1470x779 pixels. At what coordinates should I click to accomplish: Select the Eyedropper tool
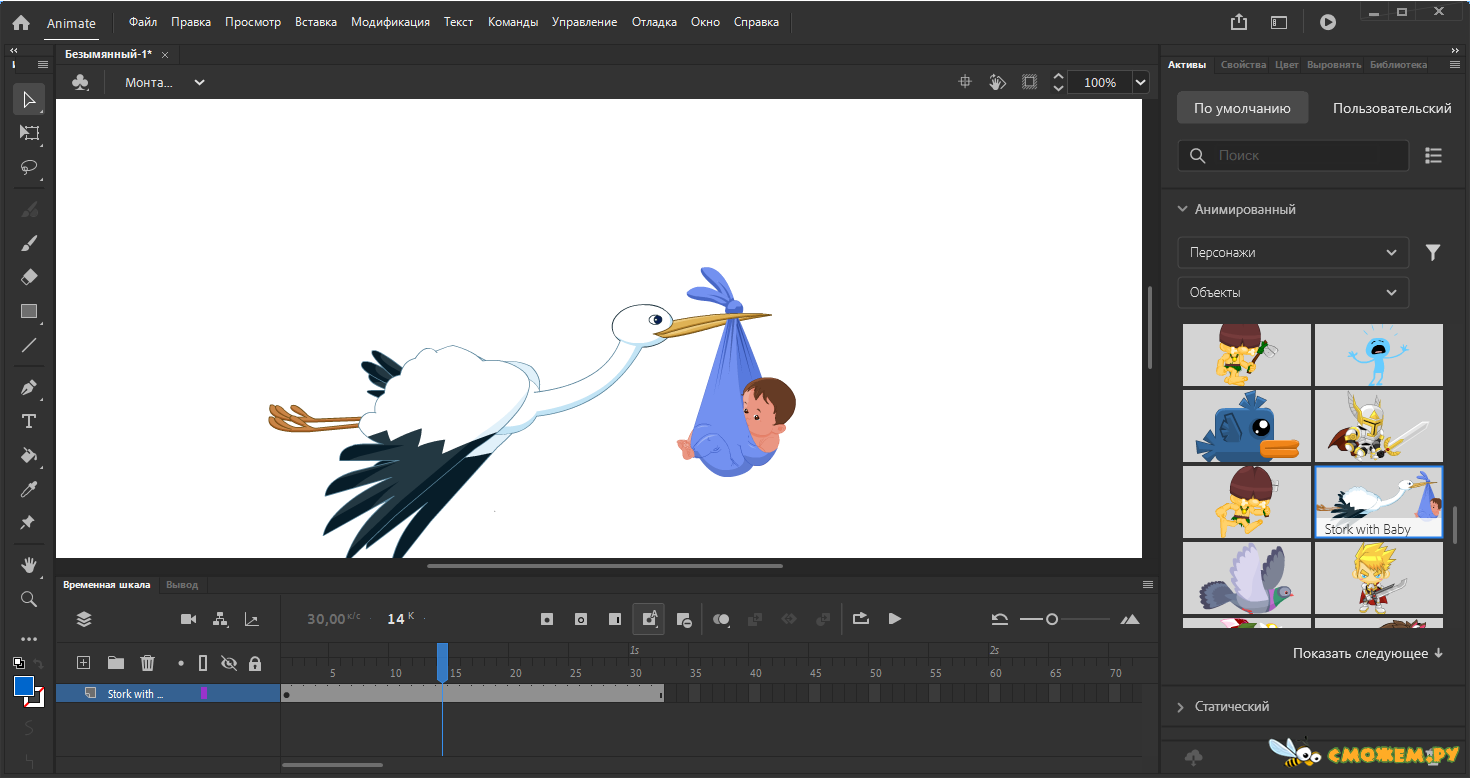29,489
